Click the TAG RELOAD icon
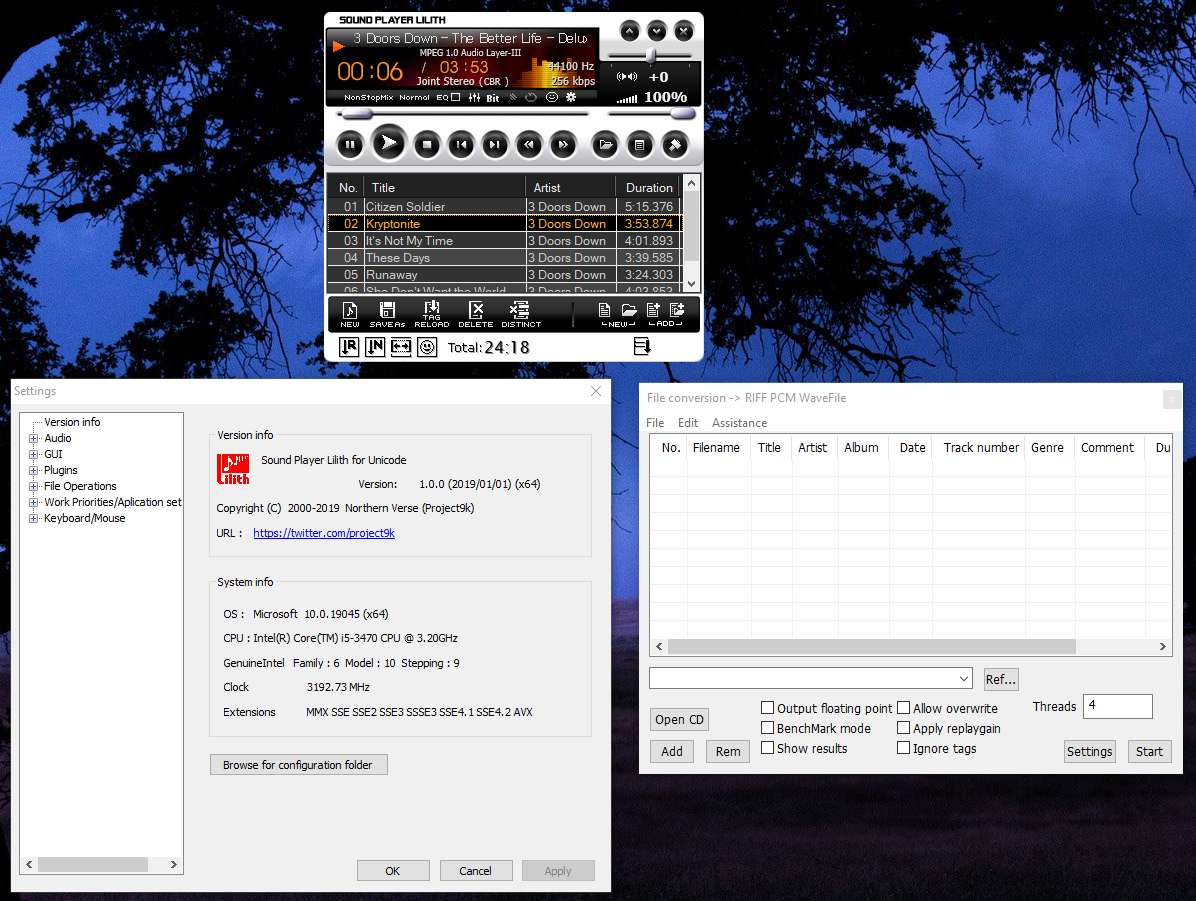Screen dimensions: 1196x901 coord(432,314)
